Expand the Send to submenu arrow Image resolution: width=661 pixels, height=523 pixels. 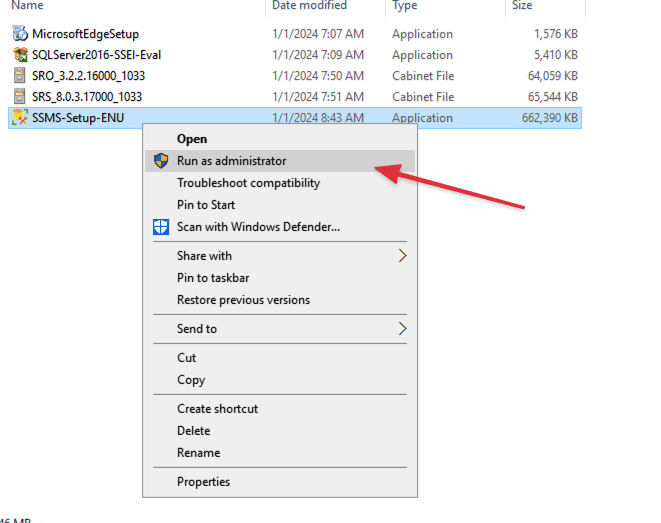pos(403,329)
